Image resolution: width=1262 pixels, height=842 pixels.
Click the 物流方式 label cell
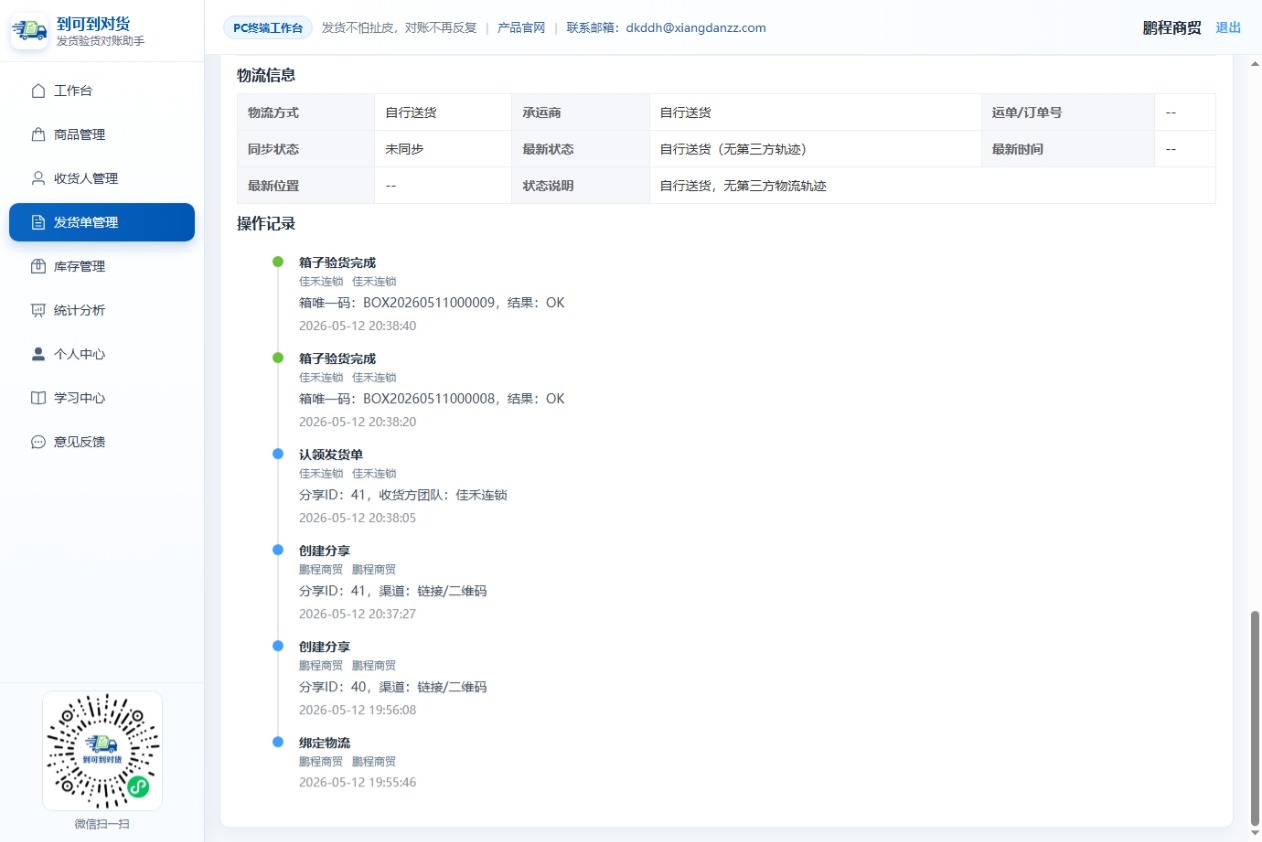(x=306, y=112)
